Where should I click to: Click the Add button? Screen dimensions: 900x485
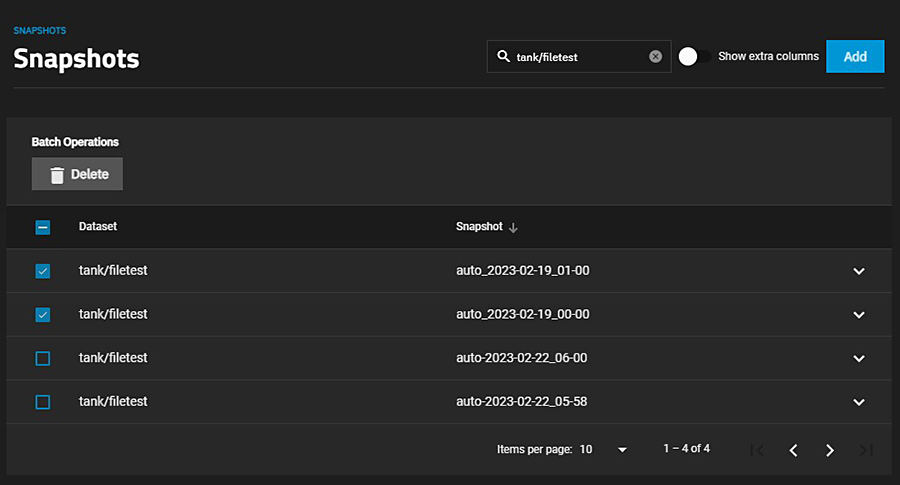(855, 57)
